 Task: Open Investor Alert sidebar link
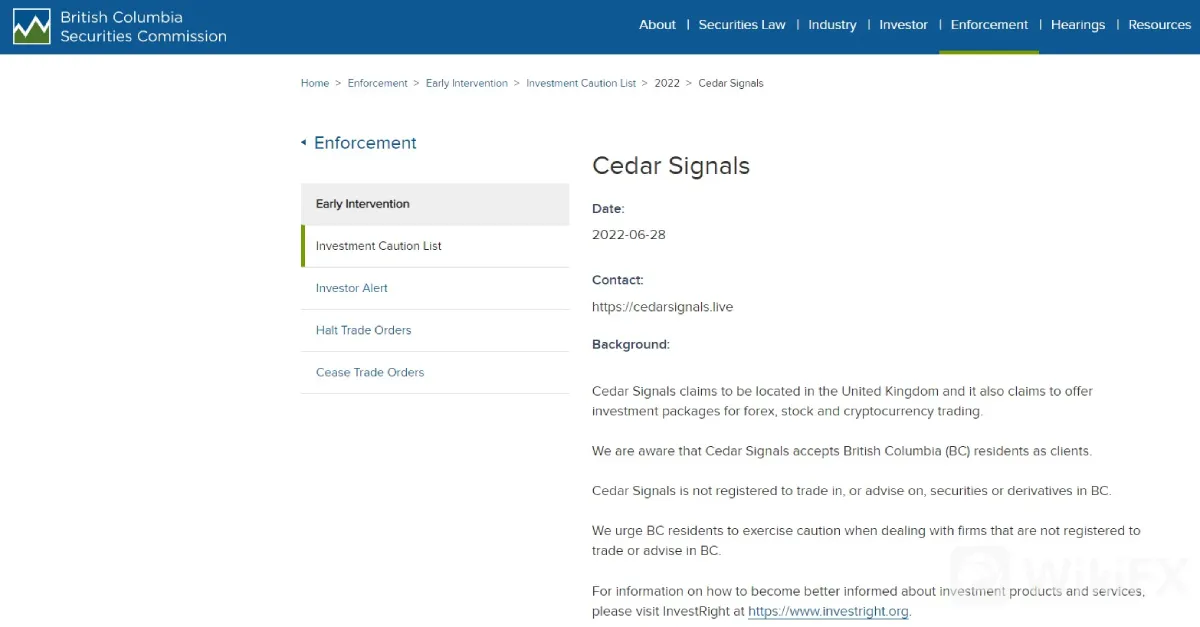pos(435,288)
